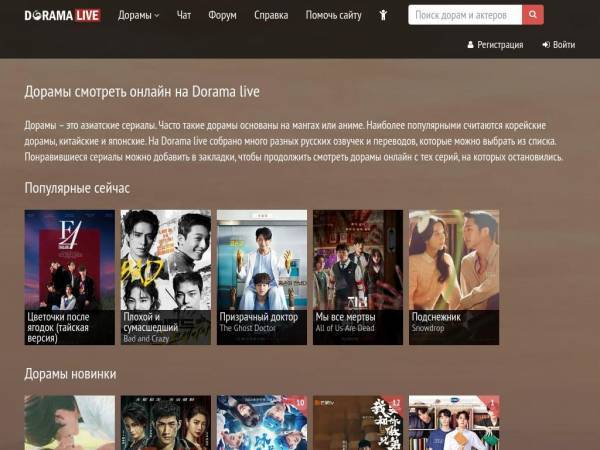
Task: Open the first new drama thumbnail without badge
Action: (x=70, y=422)
